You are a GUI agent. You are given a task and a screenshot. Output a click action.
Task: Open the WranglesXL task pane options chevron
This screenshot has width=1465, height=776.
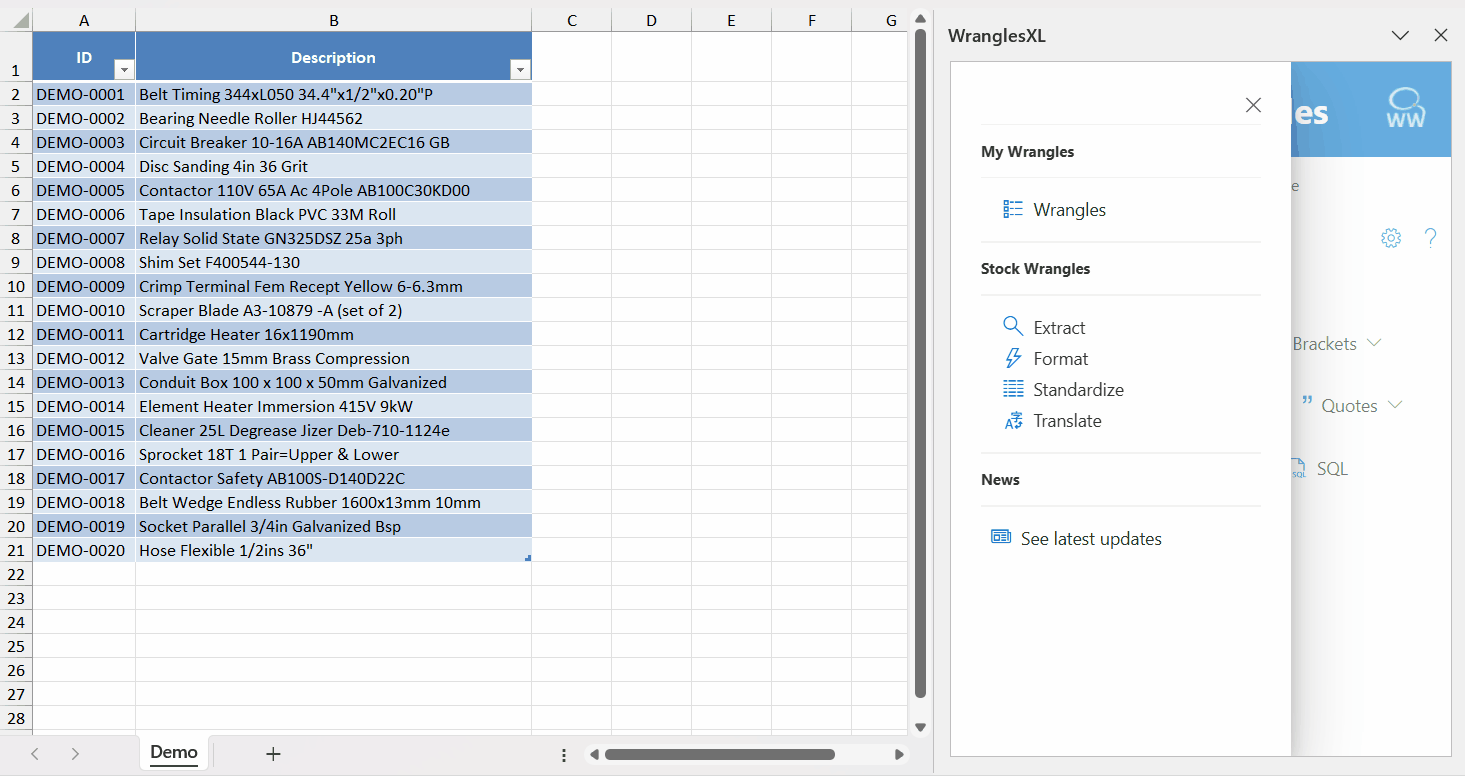tap(1400, 35)
